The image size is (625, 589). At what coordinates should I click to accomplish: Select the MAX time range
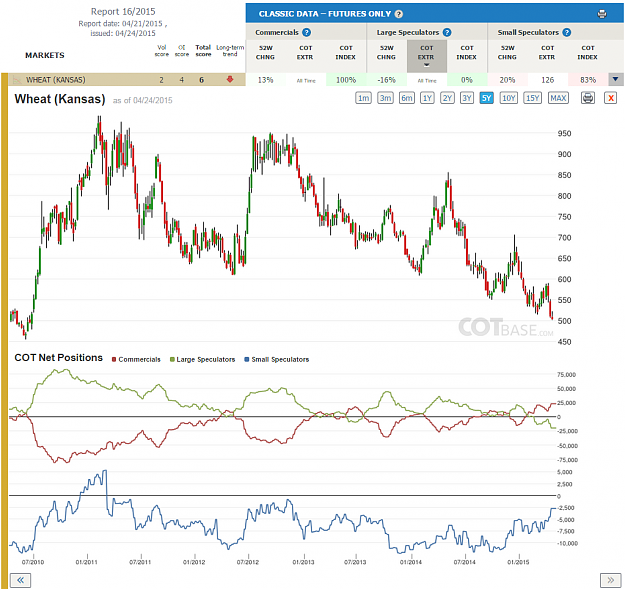(x=558, y=98)
